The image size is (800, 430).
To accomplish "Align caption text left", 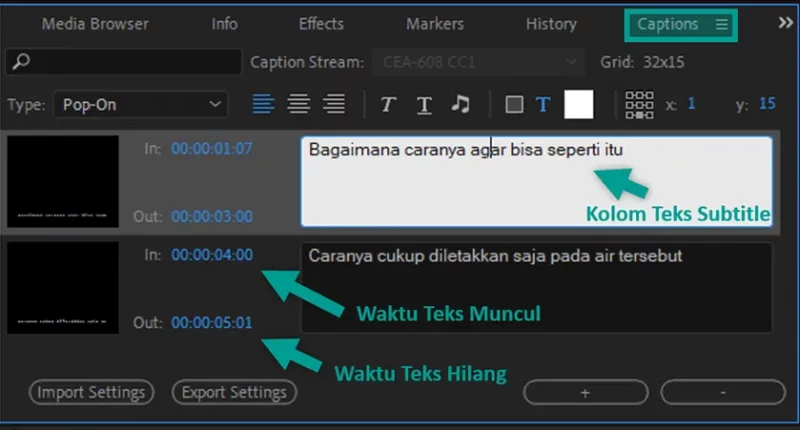I will (263, 104).
